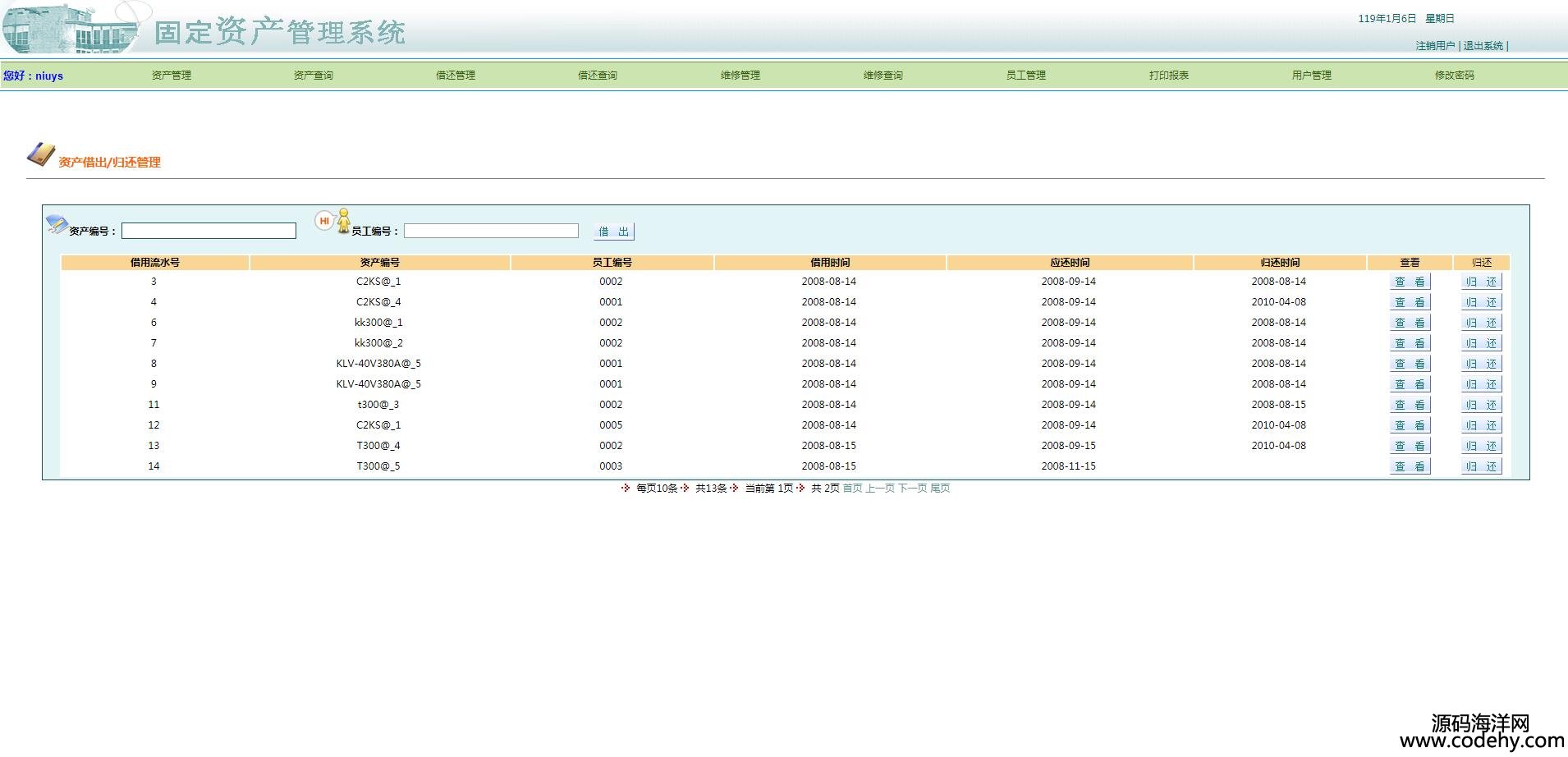The width and height of the screenshot is (1568, 757).
Task: Click 查看 for loan record 12
Action: (x=1410, y=425)
